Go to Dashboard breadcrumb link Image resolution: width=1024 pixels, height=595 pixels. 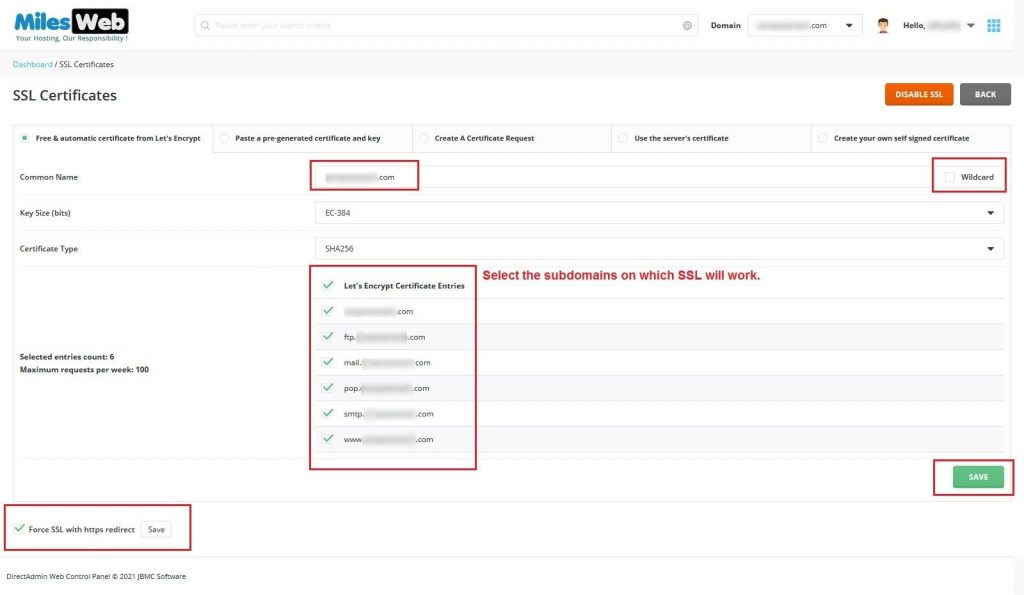pos(32,64)
